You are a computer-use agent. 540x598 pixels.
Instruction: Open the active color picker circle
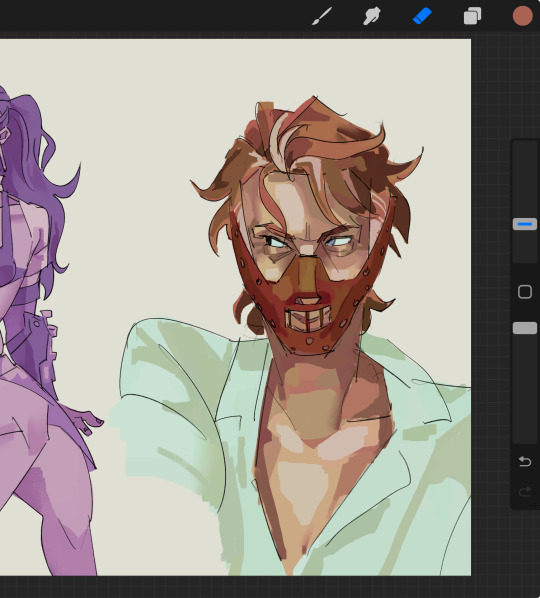(x=522, y=16)
